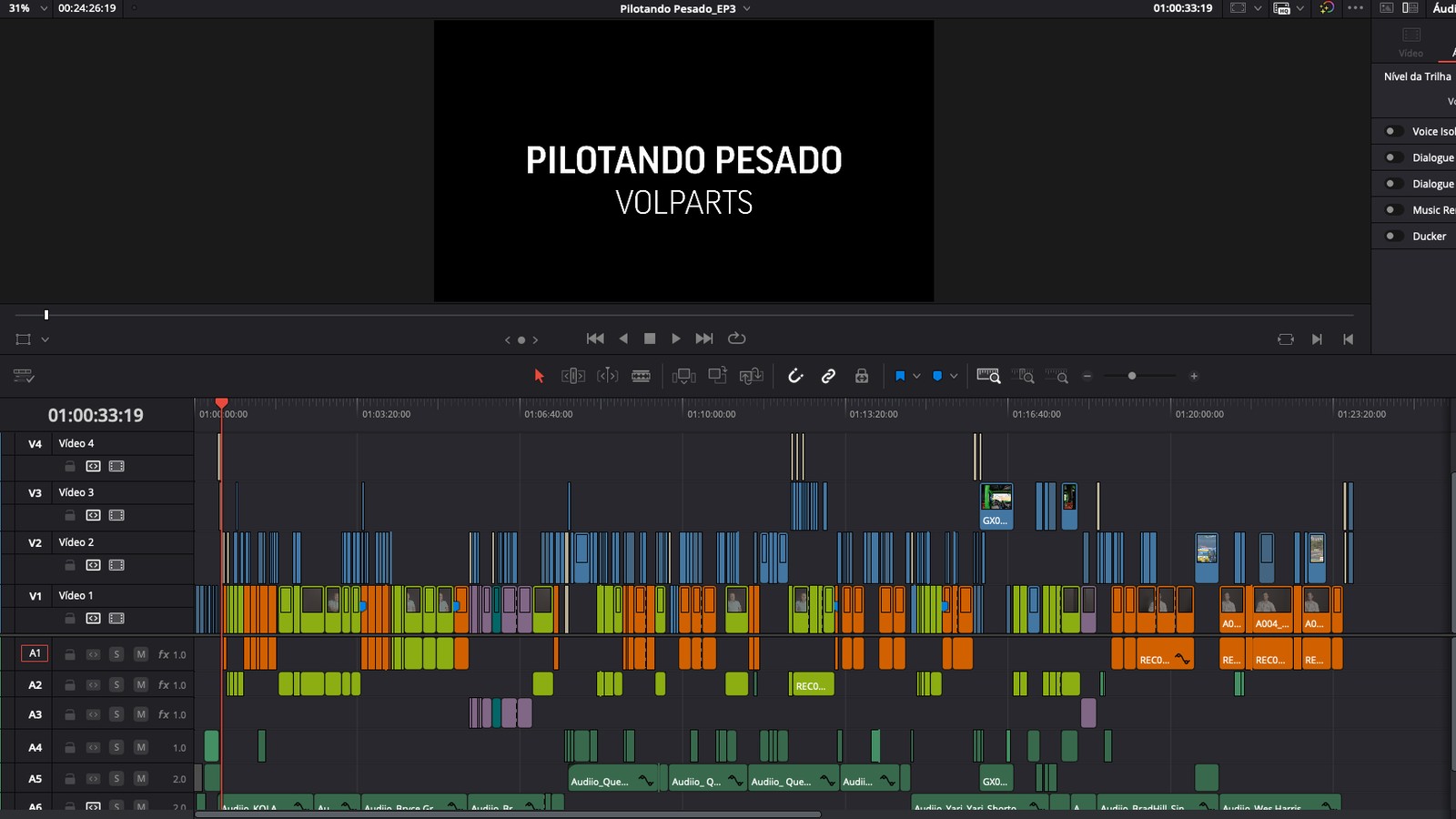Toggle Linked Selection chain icon
Screen dimensions: 1456x819
click(x=828, y=376)
